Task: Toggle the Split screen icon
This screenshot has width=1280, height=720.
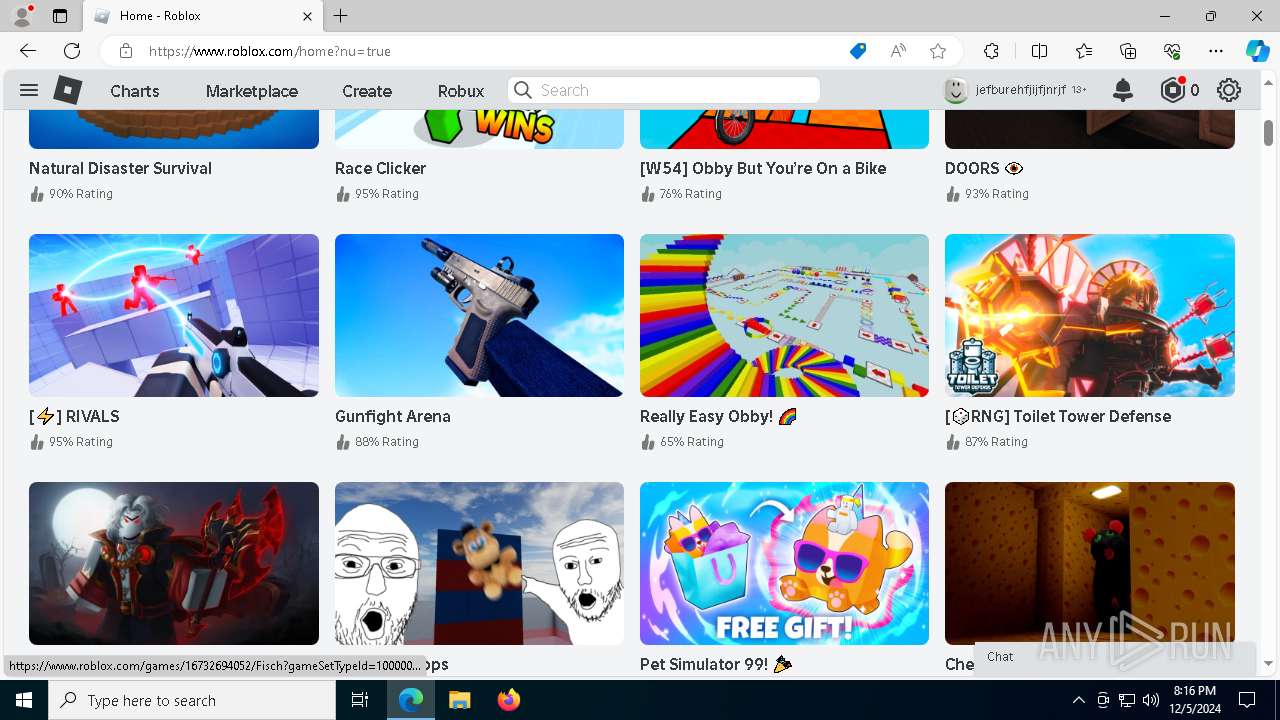Action: point(1039,51)
